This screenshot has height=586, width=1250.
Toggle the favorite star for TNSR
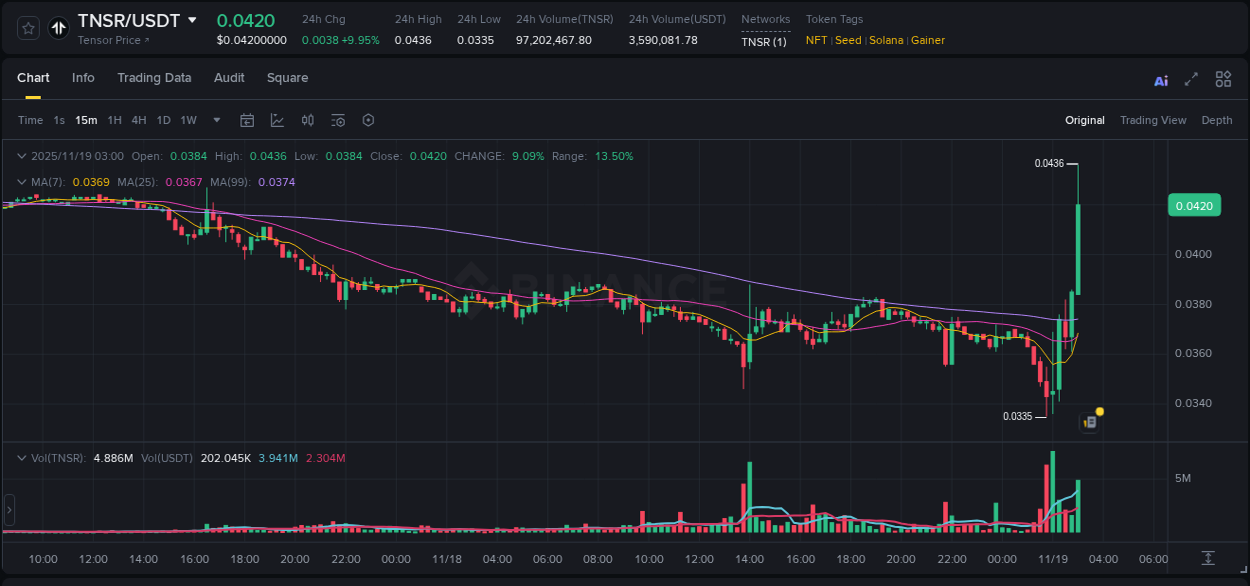coord(27,27)
